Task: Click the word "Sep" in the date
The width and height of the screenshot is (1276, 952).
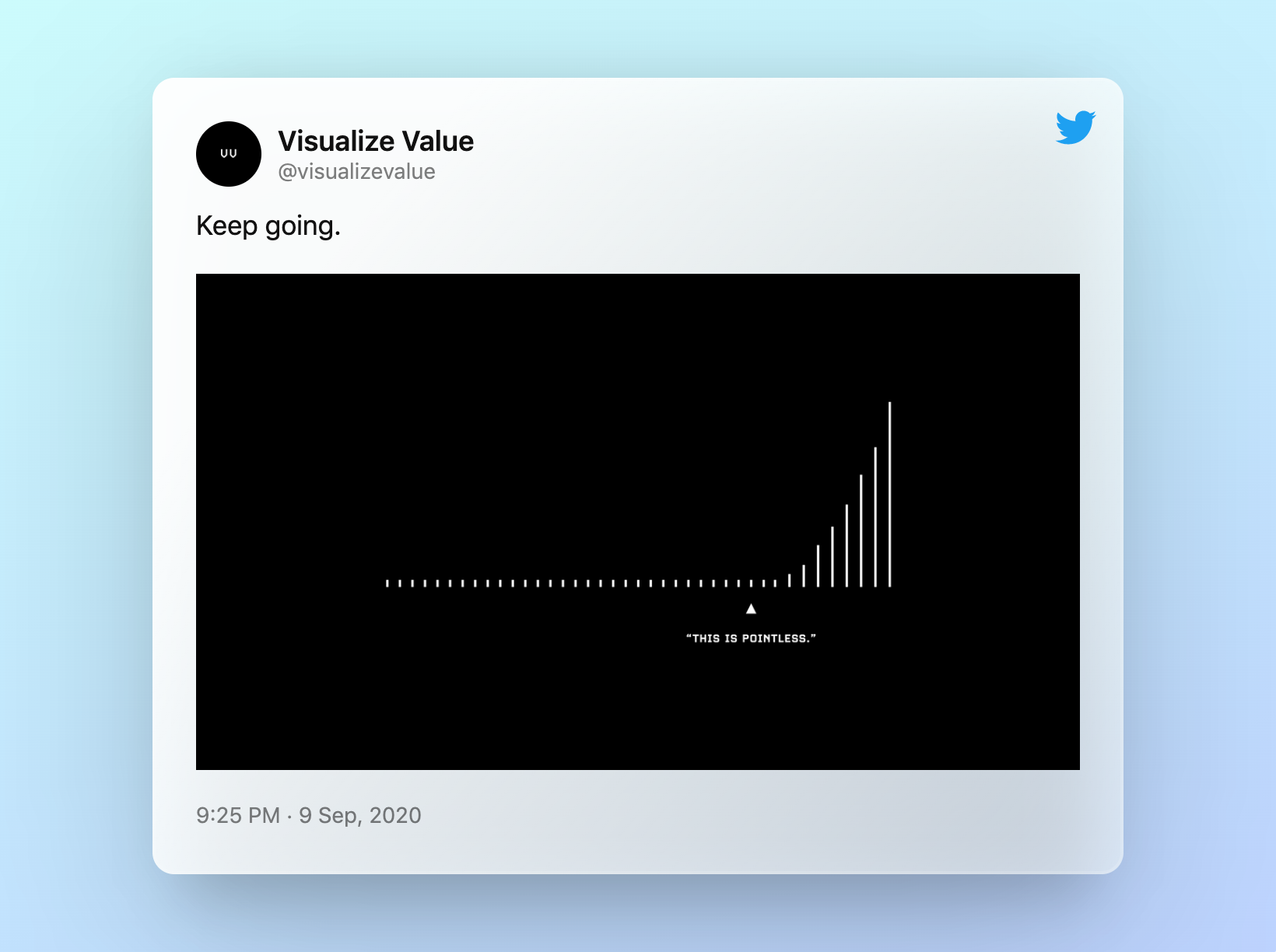Action: [x=338, y=815]
